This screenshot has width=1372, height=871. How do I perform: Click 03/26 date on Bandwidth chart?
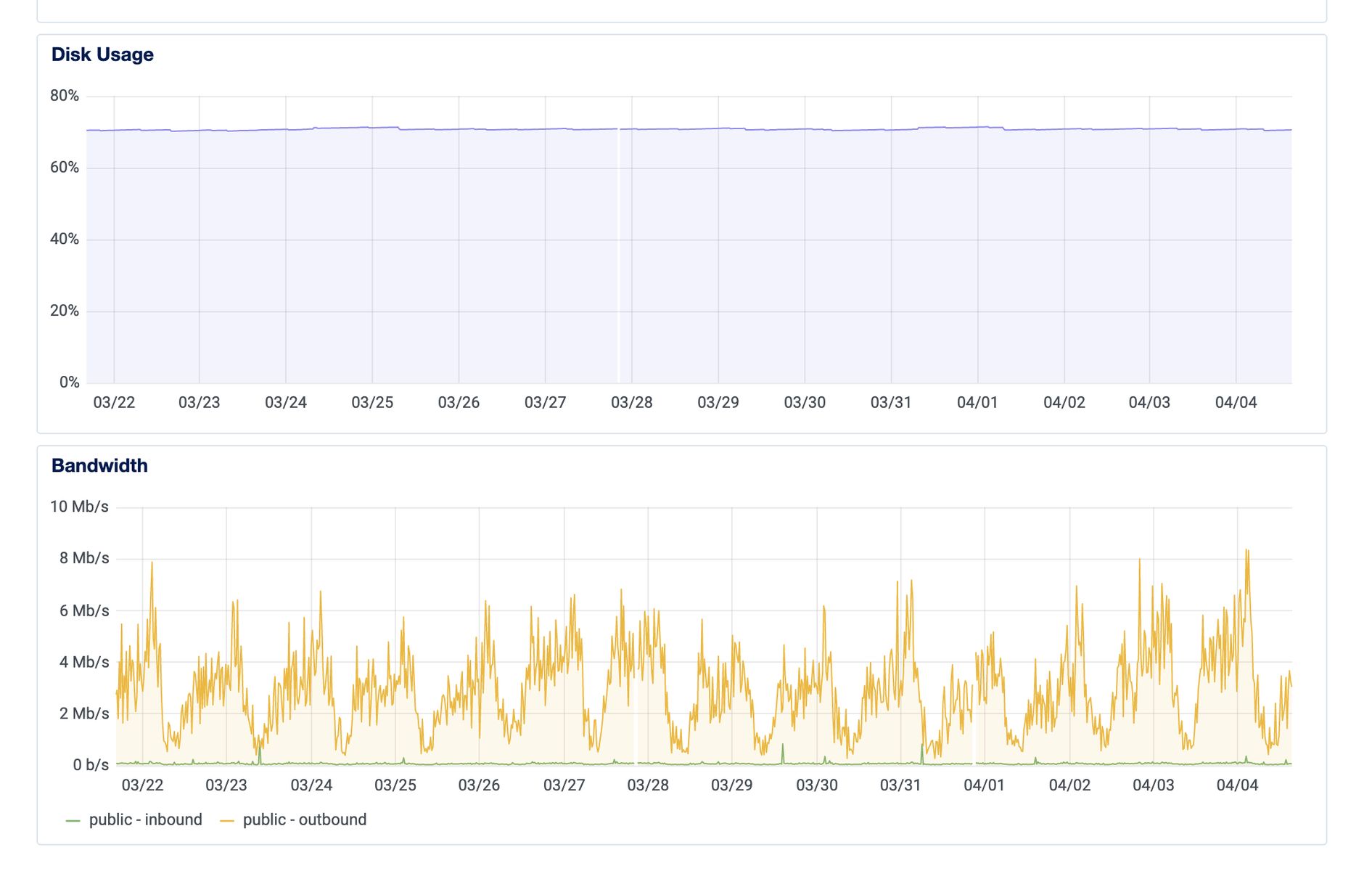point(479,785)
